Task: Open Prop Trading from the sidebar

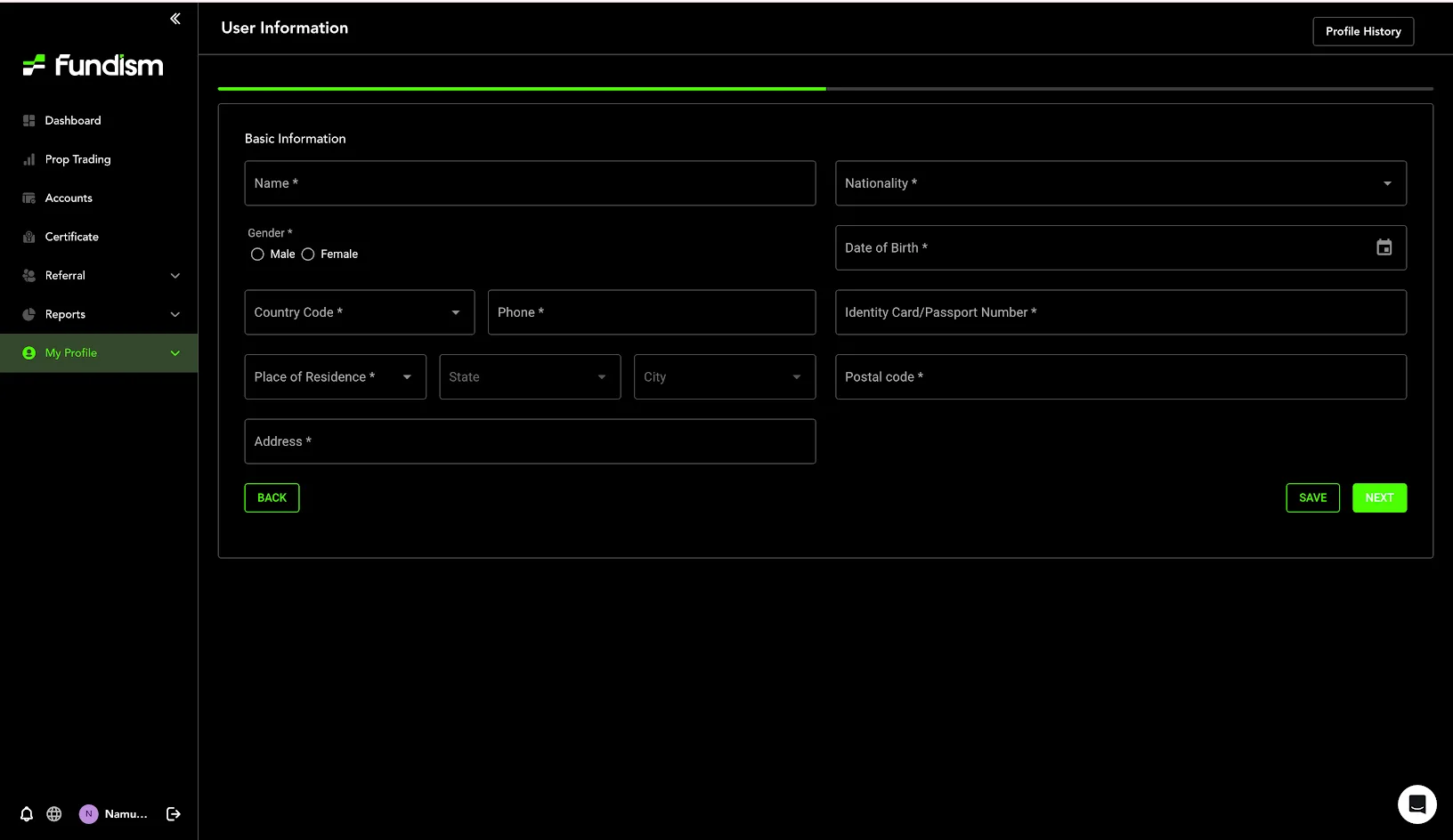Action: (x=78, y=159)
